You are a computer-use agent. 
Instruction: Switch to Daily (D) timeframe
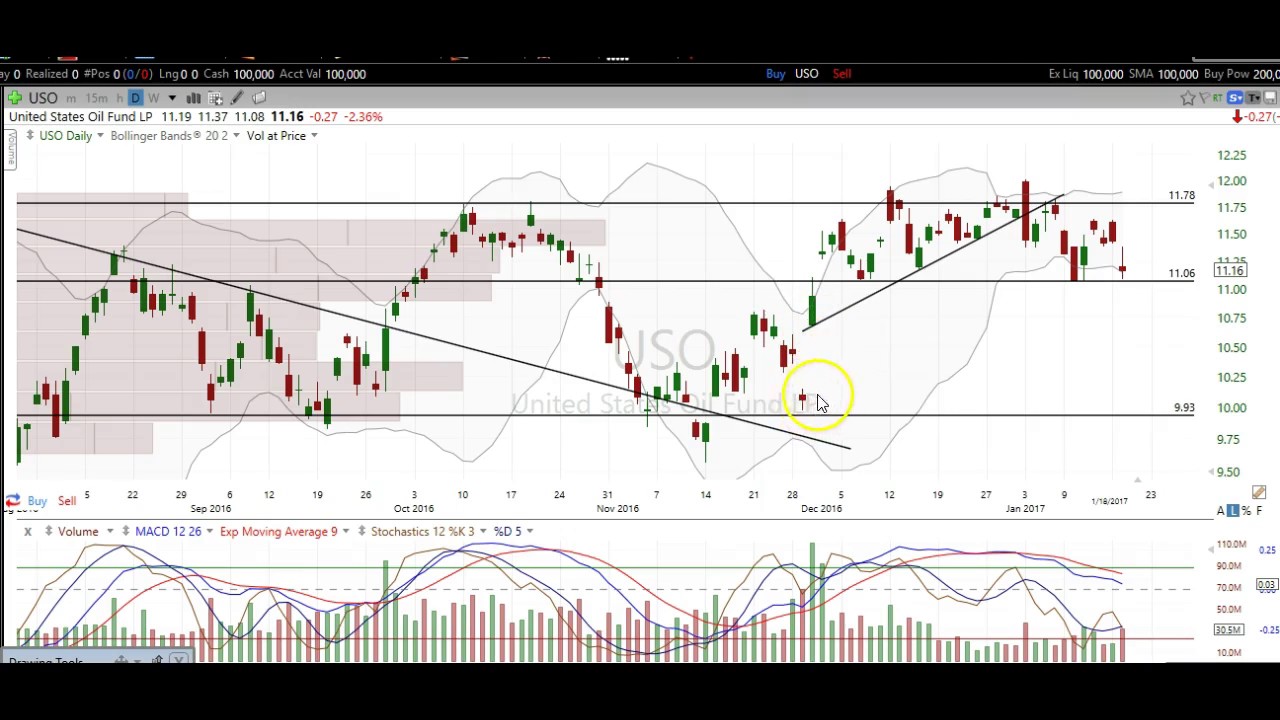click(136, 98)
